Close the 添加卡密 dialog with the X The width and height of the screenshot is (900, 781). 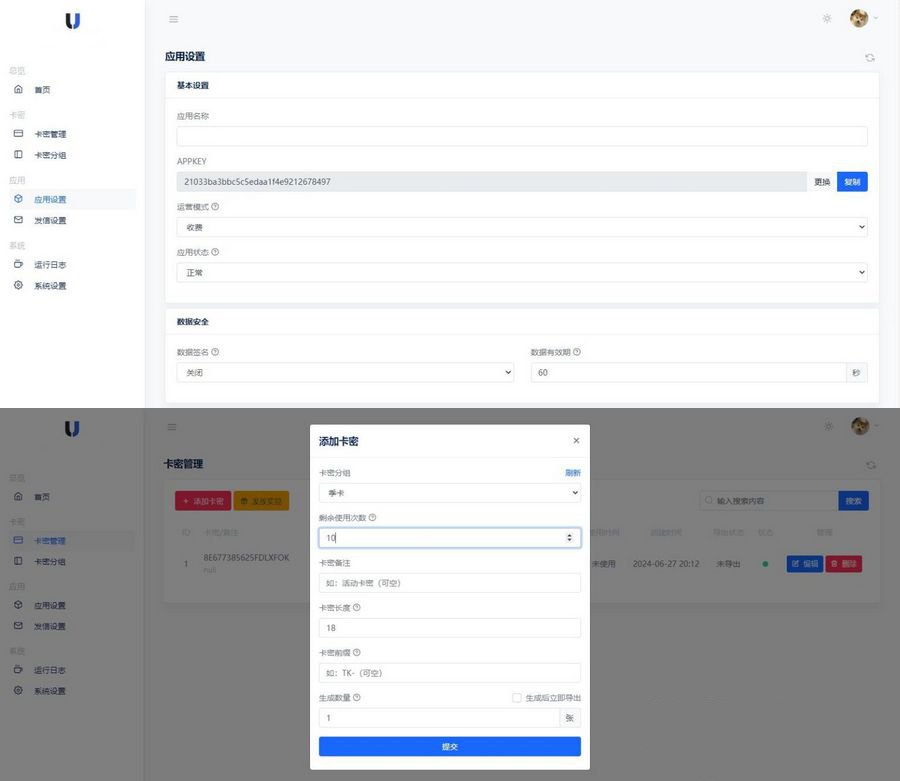coord(576,441)
